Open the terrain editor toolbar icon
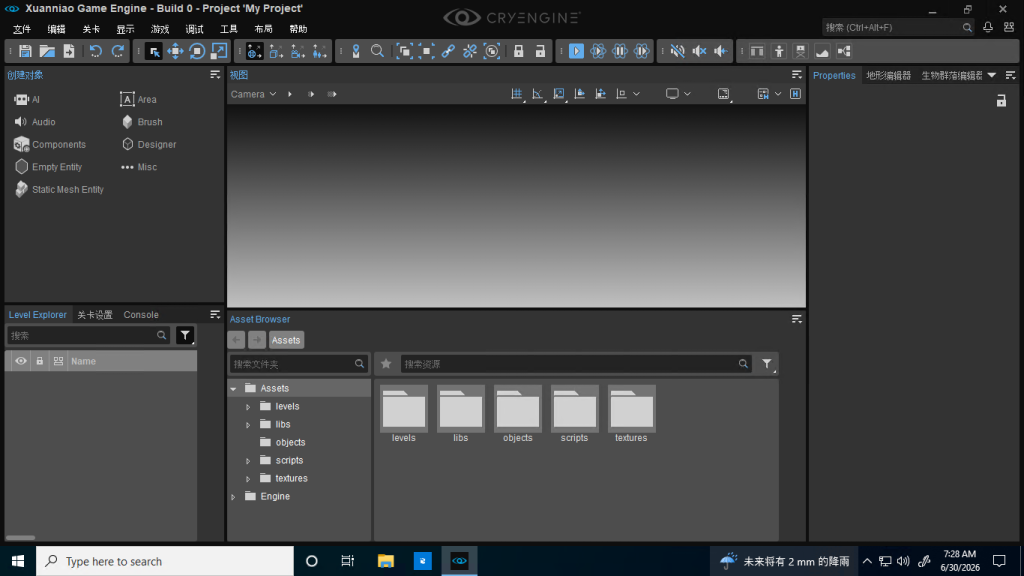This screenshot has height=576, width=1024. [x=822, y=51]
